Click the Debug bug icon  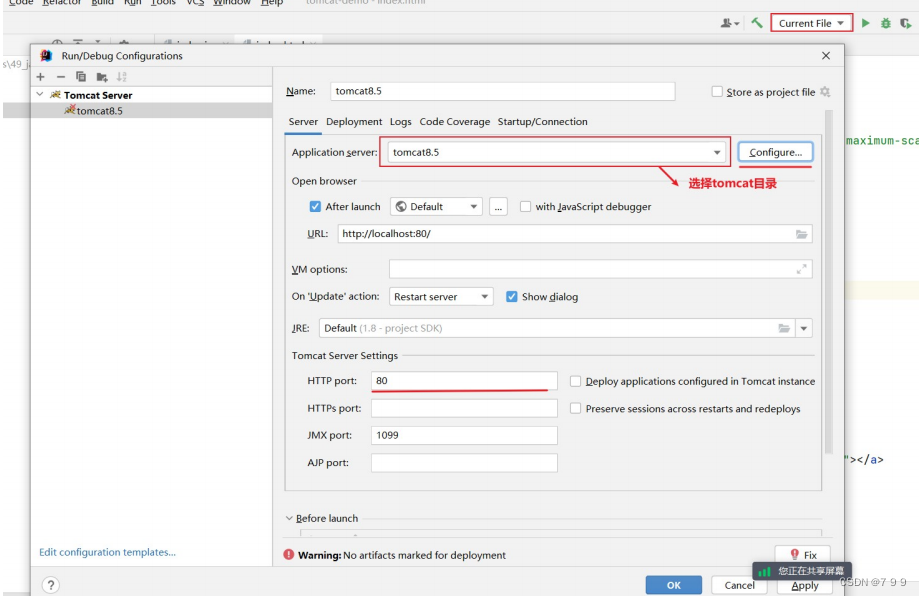click(886, 24)
